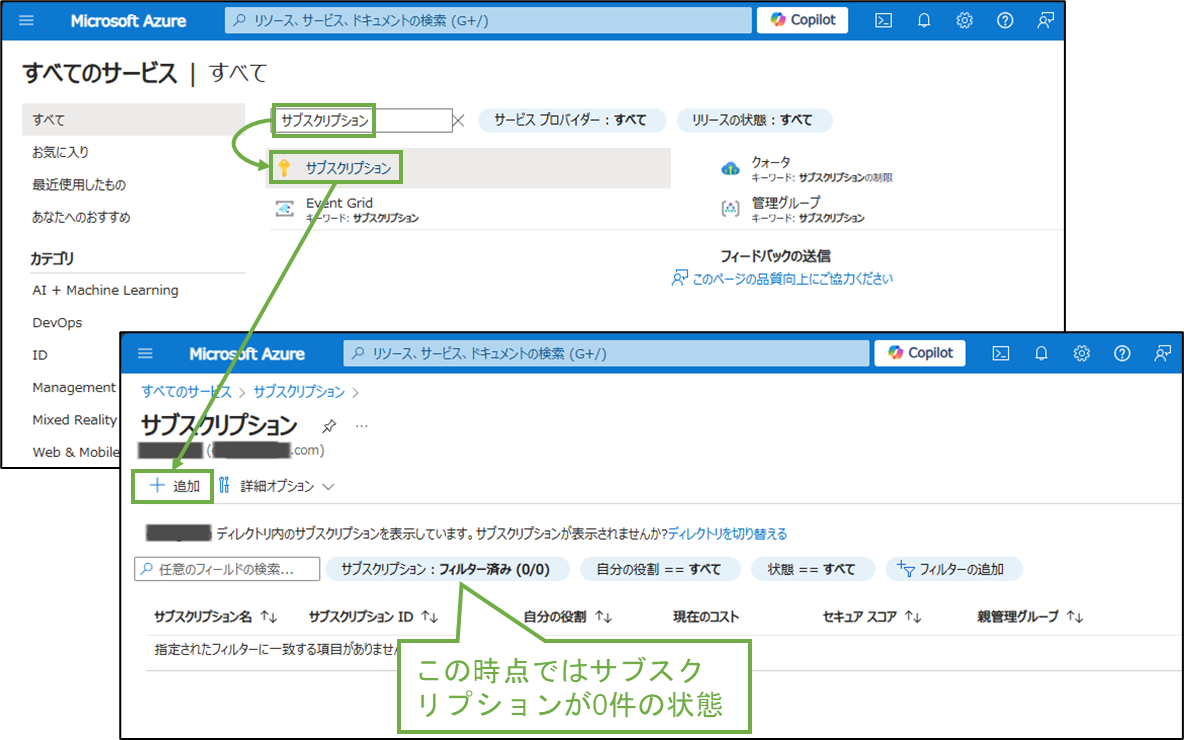Viewport: 1184px width, 740px height.
Task: Select すべて in left sidebar
Action: click(134, 119)
